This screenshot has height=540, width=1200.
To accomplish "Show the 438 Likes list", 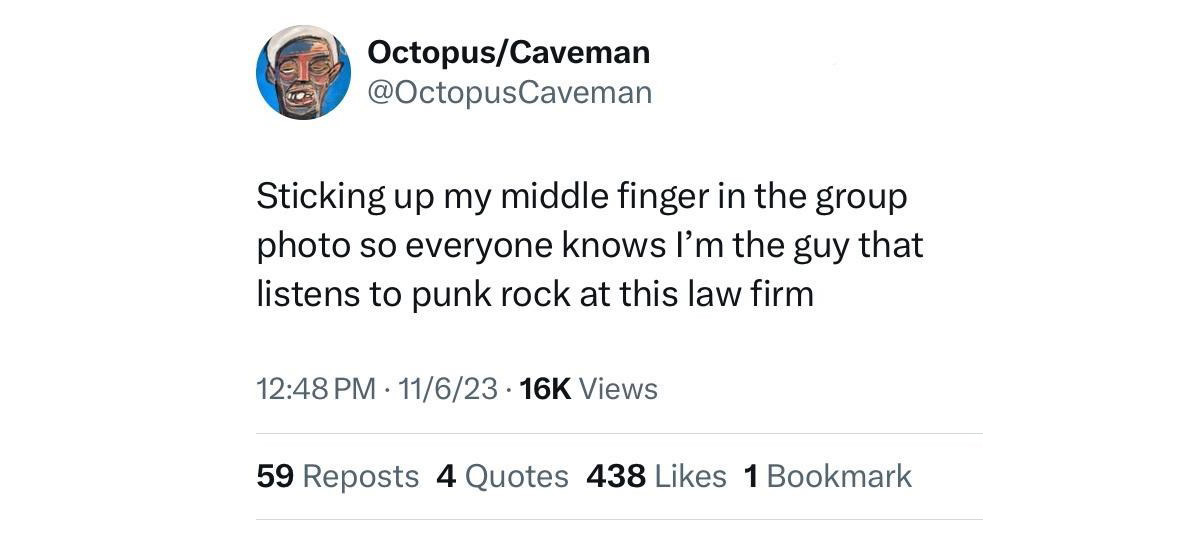I will tap(616, 476).
